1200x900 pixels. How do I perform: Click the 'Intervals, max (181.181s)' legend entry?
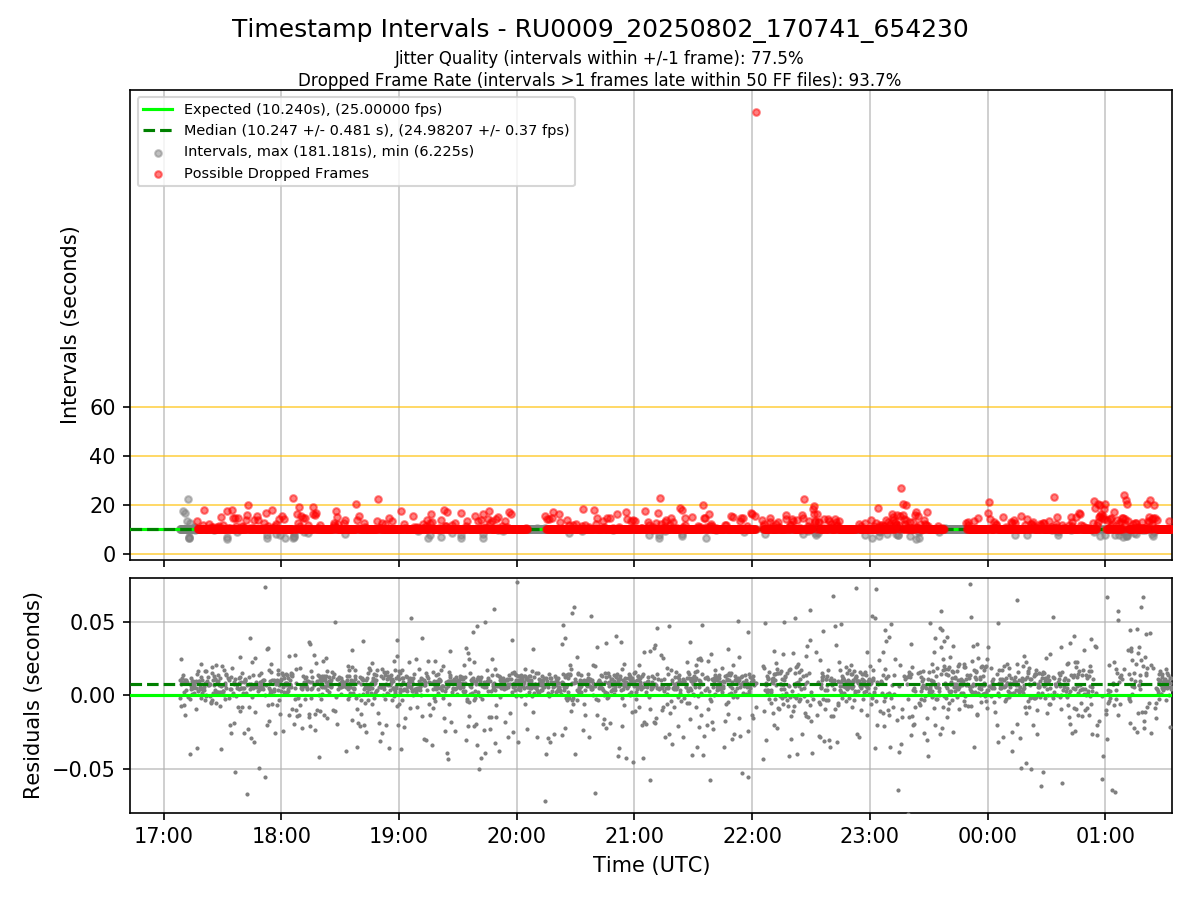(x=329, y=151)
